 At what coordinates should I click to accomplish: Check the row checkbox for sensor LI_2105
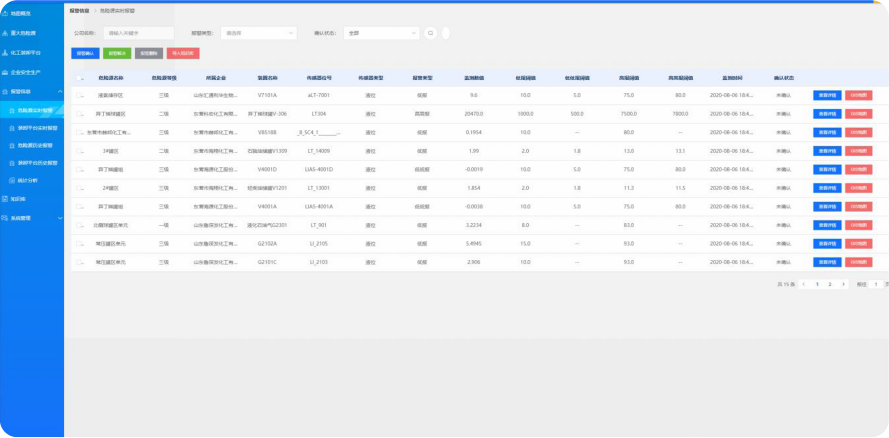click(79, 244)
